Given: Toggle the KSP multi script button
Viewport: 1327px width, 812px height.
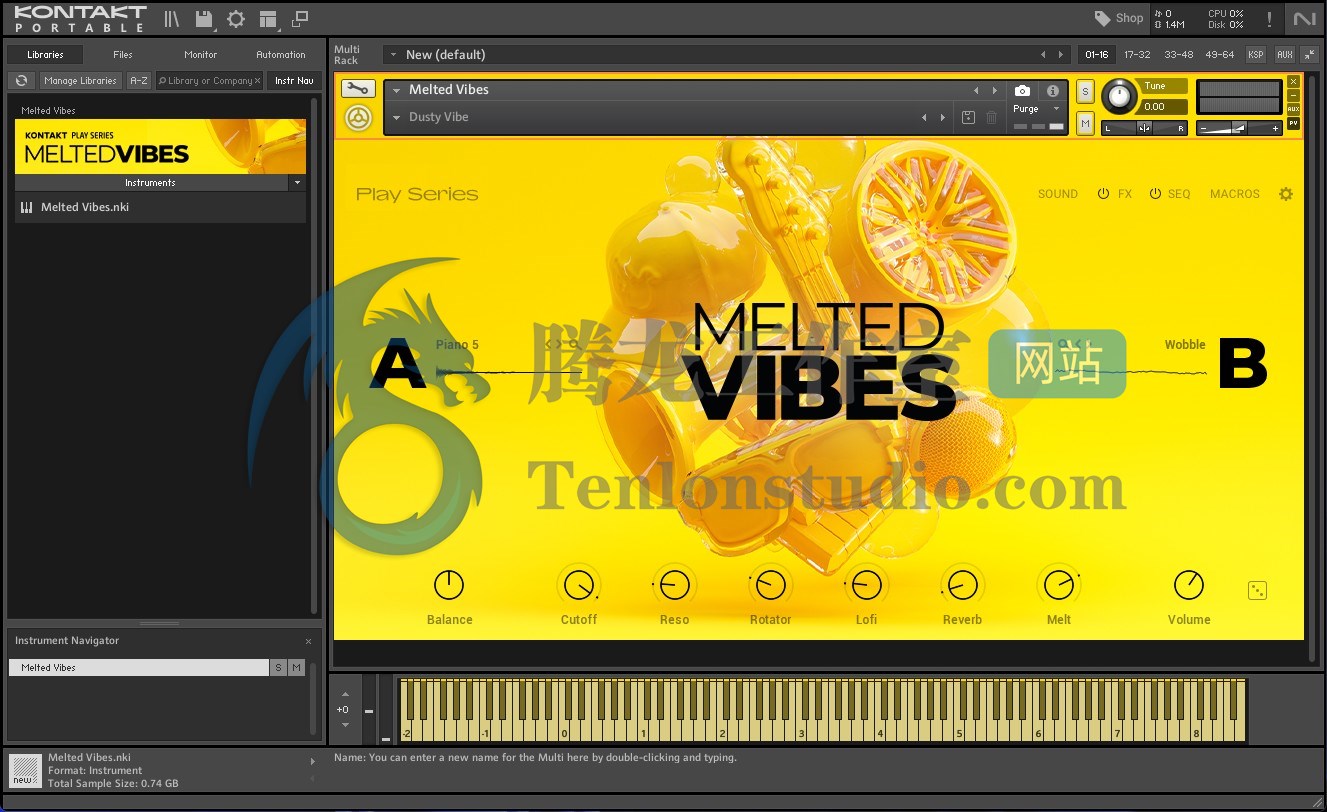Looking at the screenshot, I should 1255,55.
